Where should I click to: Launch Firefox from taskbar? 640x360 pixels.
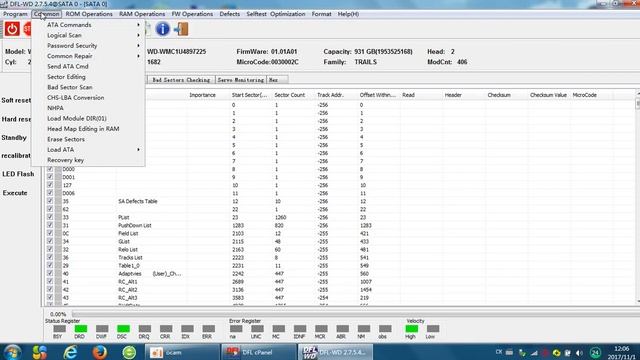click(100, 352)
